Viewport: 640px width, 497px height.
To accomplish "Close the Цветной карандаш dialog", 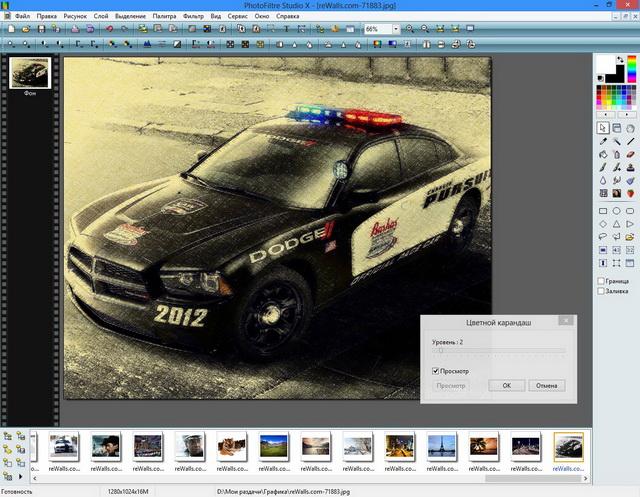I will [x=566, y=321].
